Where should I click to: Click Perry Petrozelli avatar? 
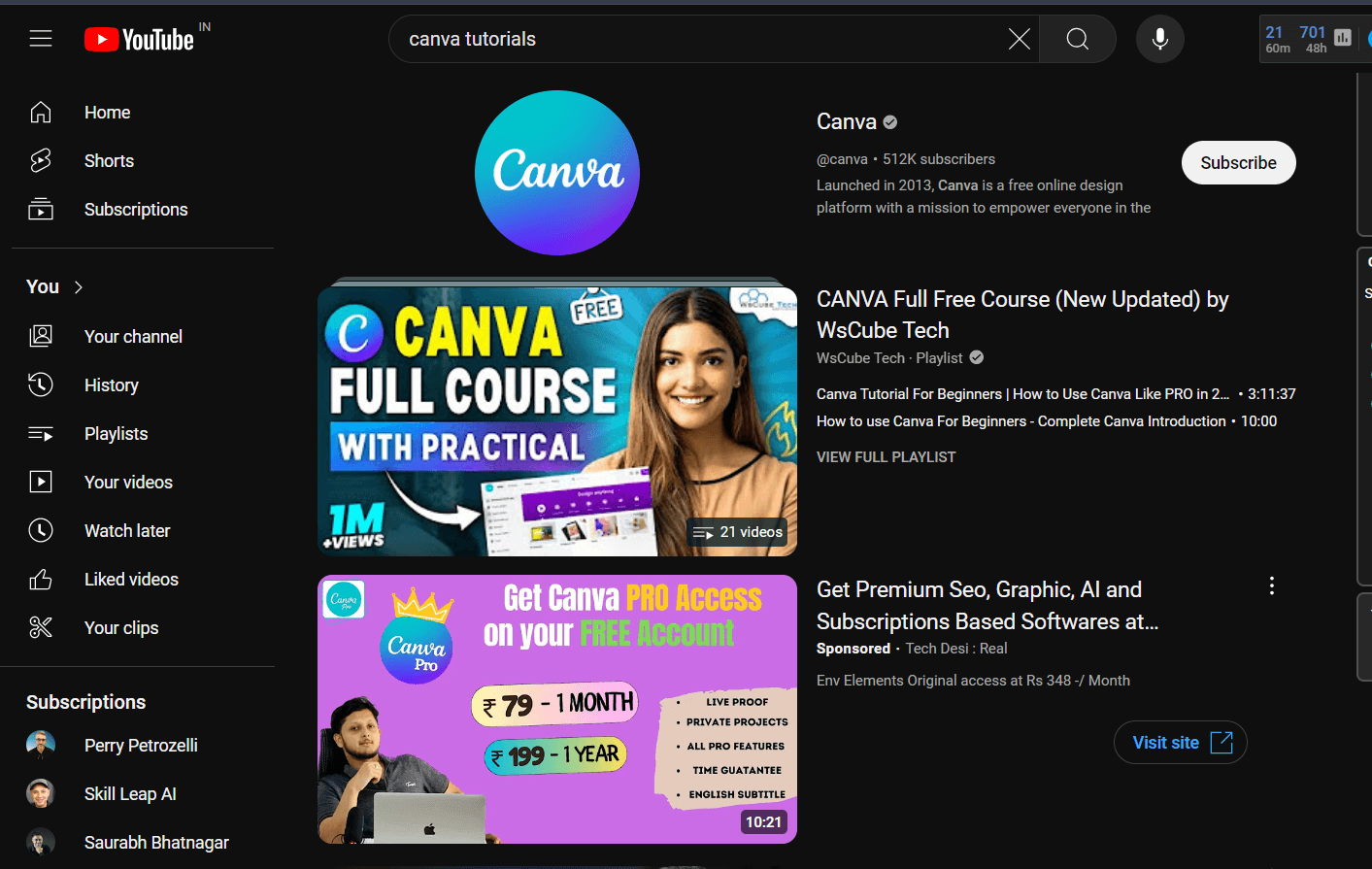pos(41,746)
